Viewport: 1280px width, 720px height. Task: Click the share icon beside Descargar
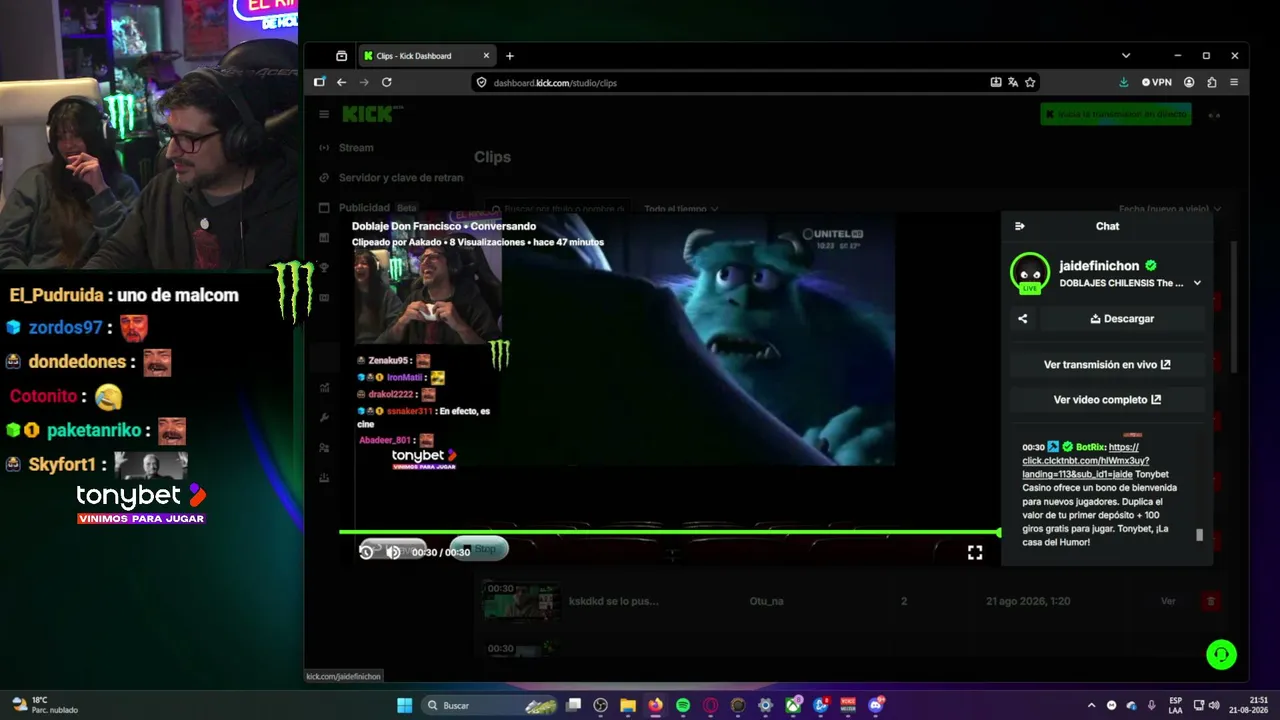1022,319
